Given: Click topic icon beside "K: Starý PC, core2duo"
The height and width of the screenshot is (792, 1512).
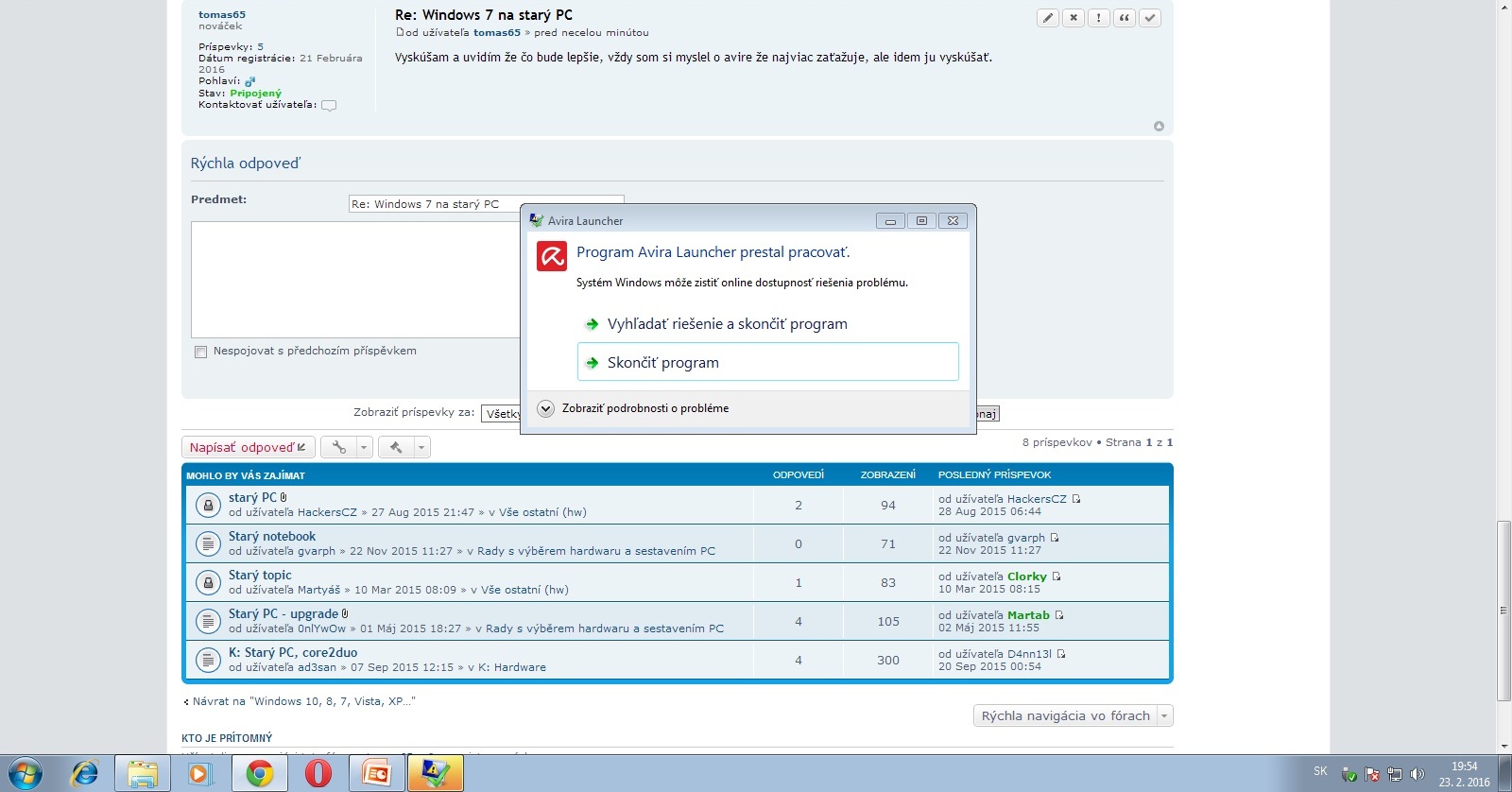Looking at the screenshot, I should [x=208, y=661].
